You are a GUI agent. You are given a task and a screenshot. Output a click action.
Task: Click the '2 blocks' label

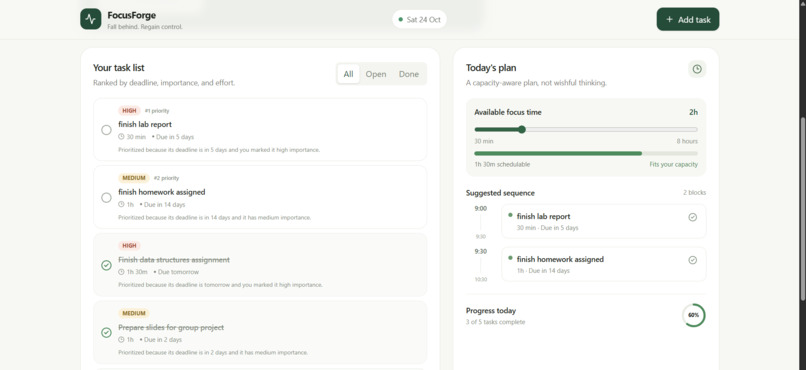coord(694,193)
